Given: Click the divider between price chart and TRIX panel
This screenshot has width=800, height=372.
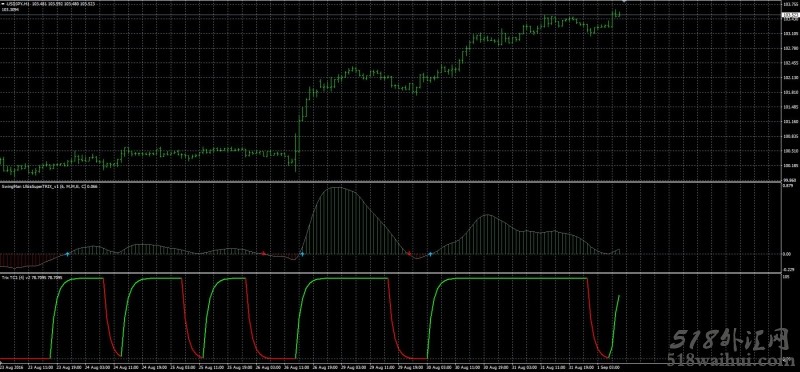Looking at the screenshot, I should pyautogui.click(x=390, y=182).
